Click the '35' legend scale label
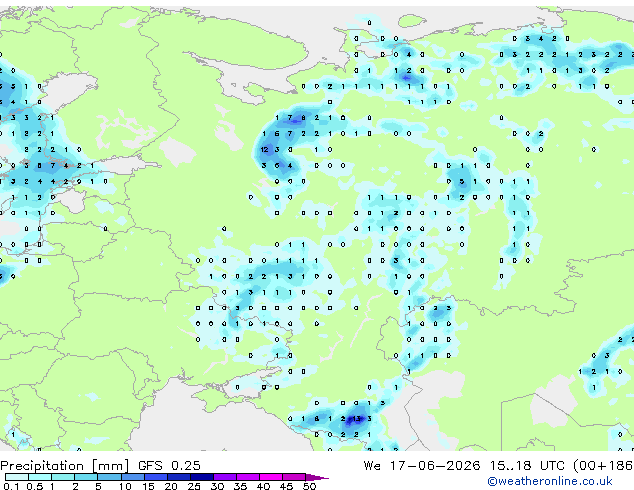 click(x=240, y=486)
